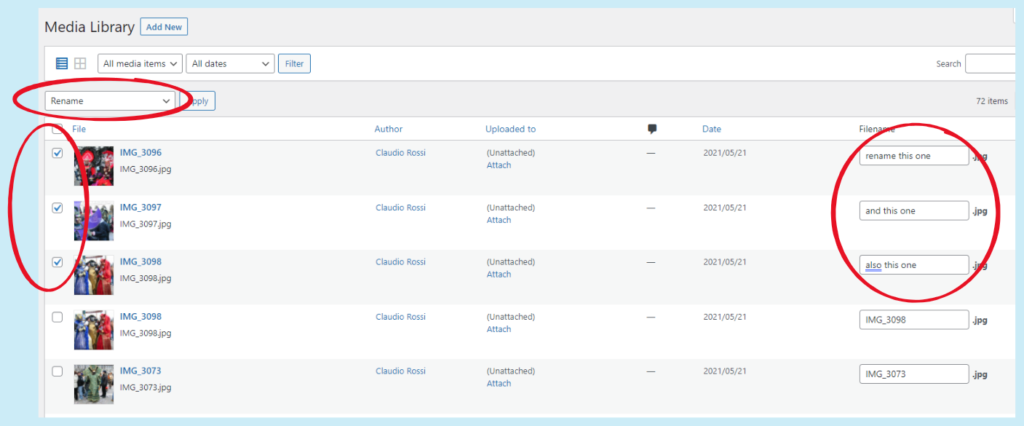This screenshot has width=1024, height=426.
Task: Click filename field containing IMG_3073
Action: (x=914, y=374)
